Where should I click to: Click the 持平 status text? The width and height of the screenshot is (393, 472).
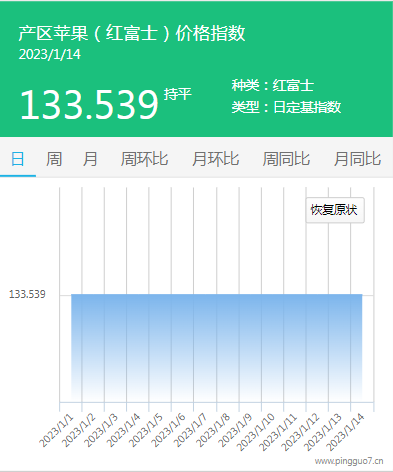(178, 94)
